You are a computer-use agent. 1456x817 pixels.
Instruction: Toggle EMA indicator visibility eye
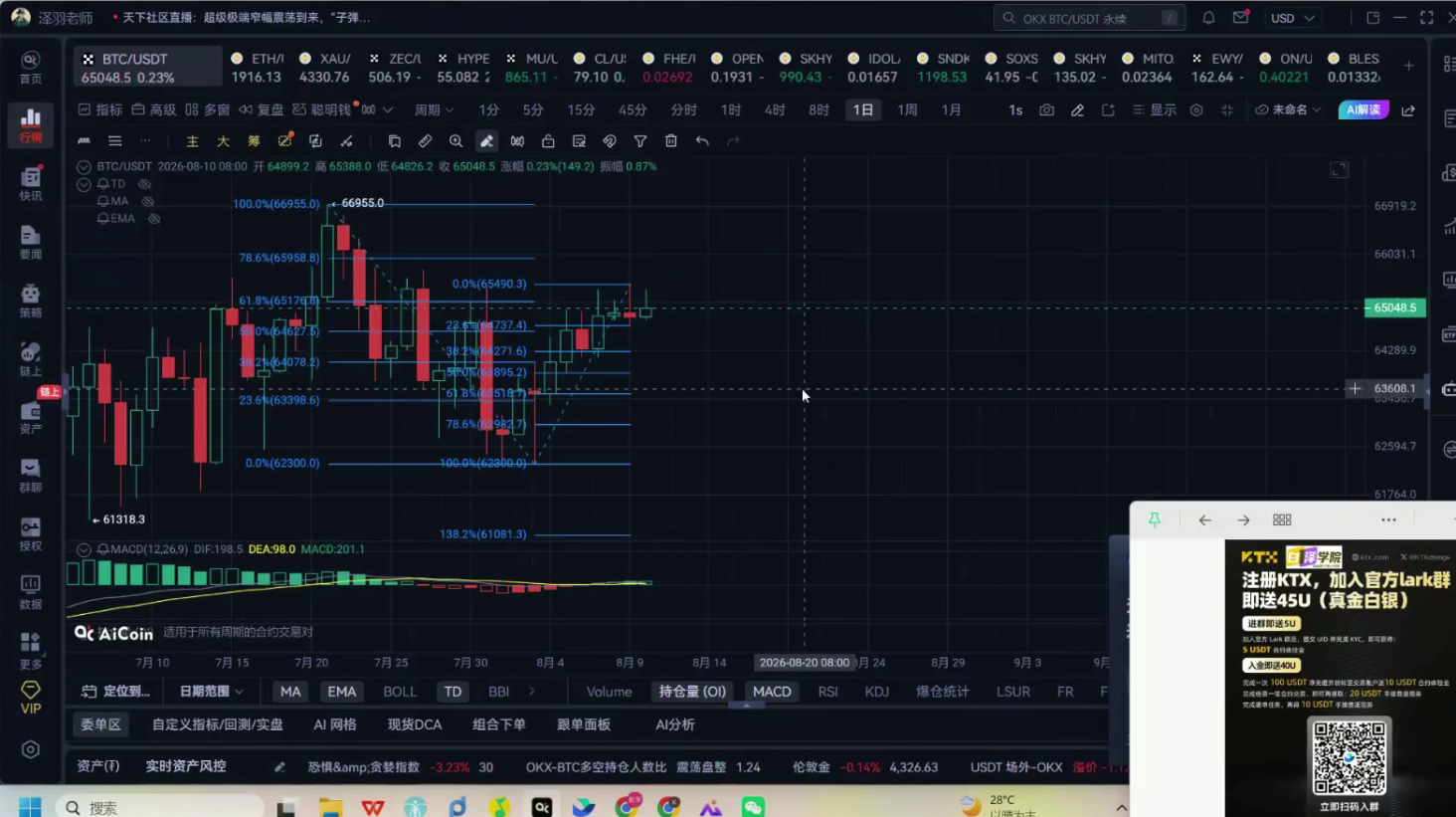[154, 218]
